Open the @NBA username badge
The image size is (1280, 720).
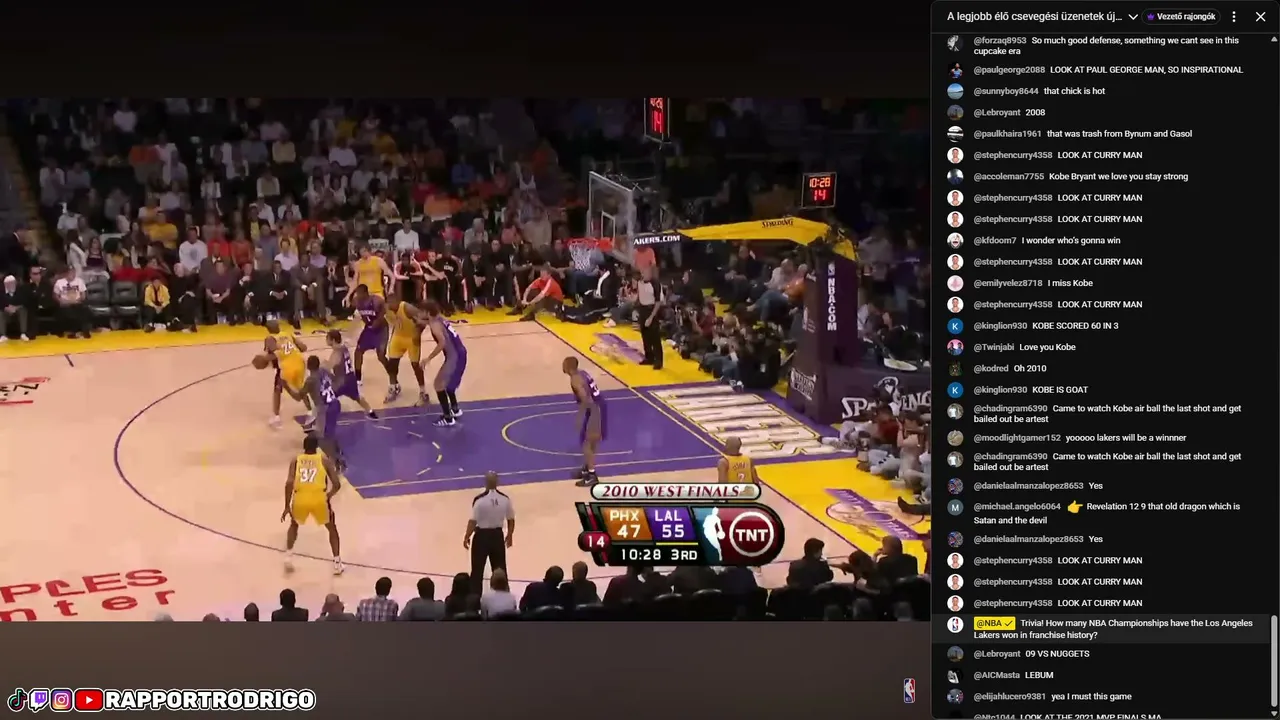(x=995, y=623)
